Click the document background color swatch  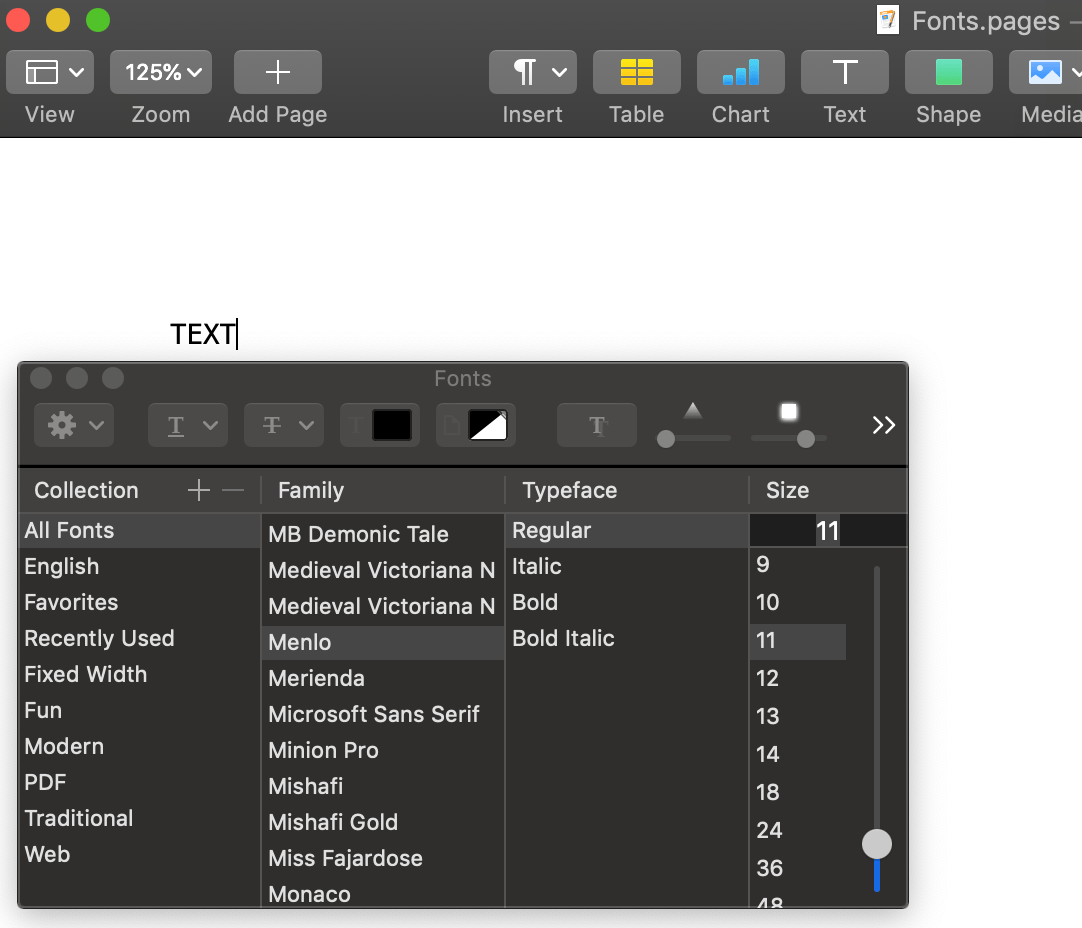[487, 425]
